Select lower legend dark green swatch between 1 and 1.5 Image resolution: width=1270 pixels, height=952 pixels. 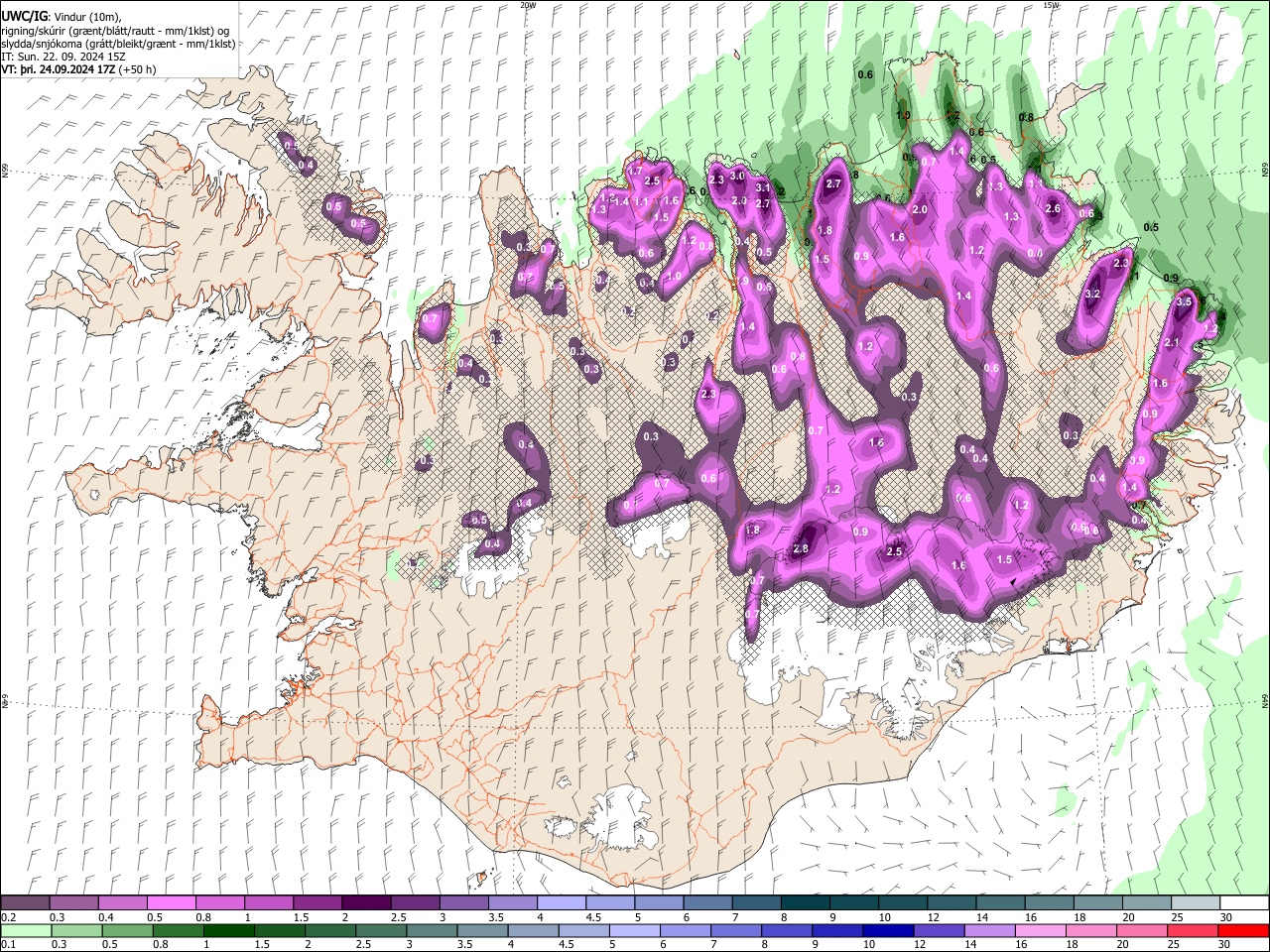(227, 930)
